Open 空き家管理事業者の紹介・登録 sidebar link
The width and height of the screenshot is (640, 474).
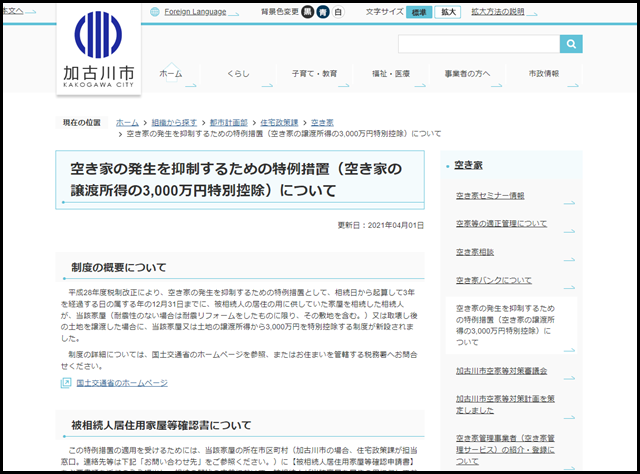505,450
